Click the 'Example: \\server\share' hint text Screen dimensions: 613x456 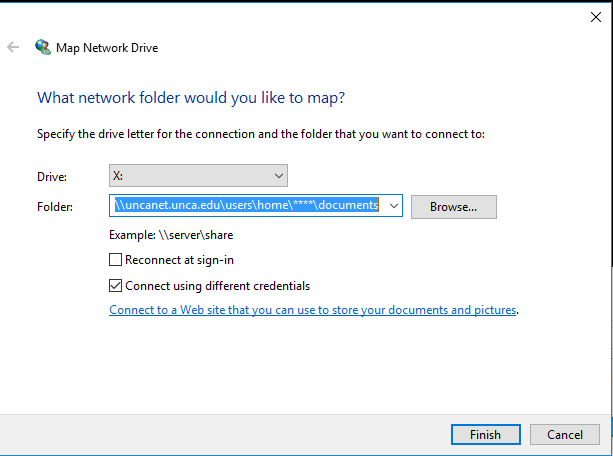pos(171,235)
